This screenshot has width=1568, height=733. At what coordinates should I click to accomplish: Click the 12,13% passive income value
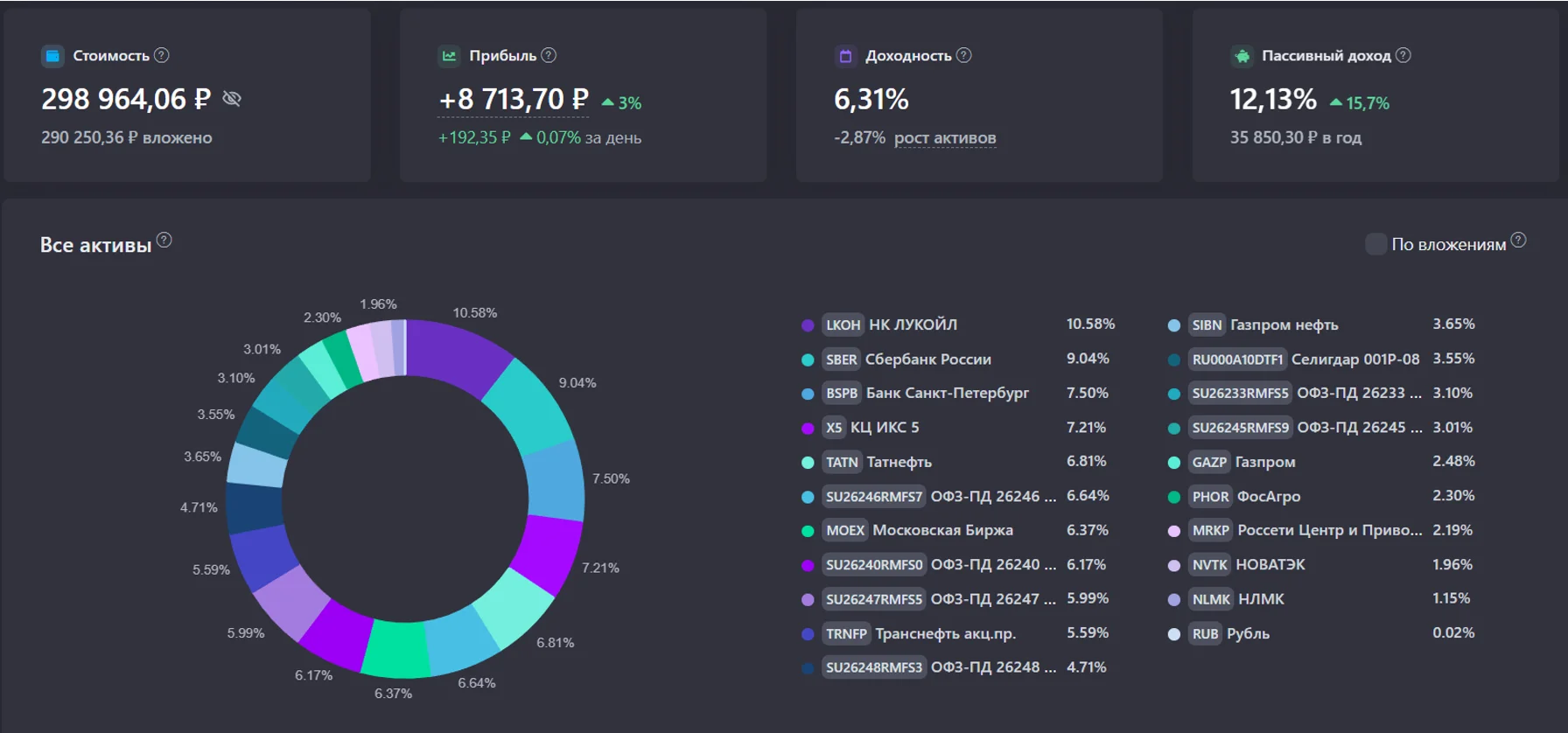(1273, 100)
